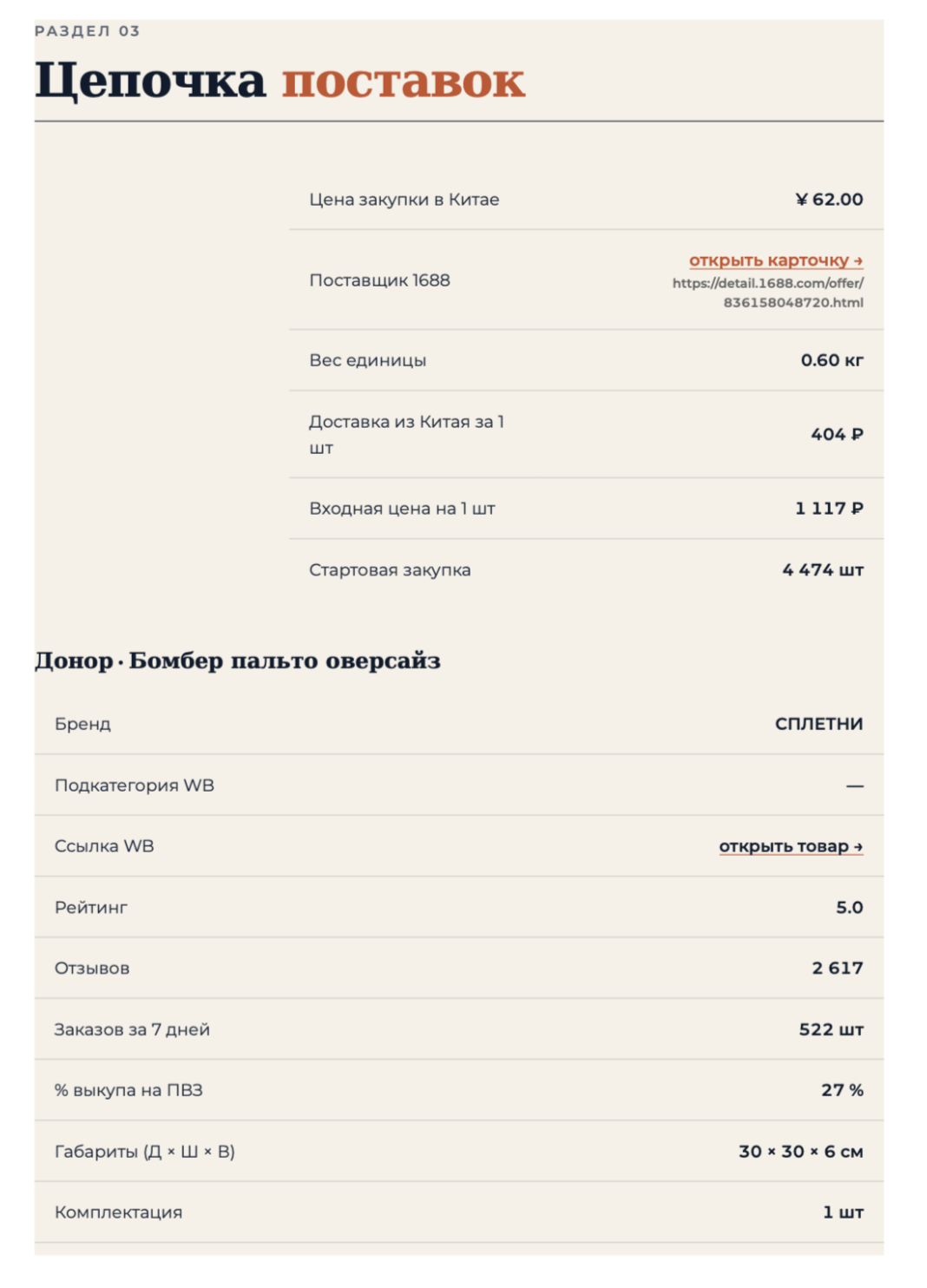Click the Раздел 03 section label
This screenshot has height=1288, width=927.
coord(87,31)
